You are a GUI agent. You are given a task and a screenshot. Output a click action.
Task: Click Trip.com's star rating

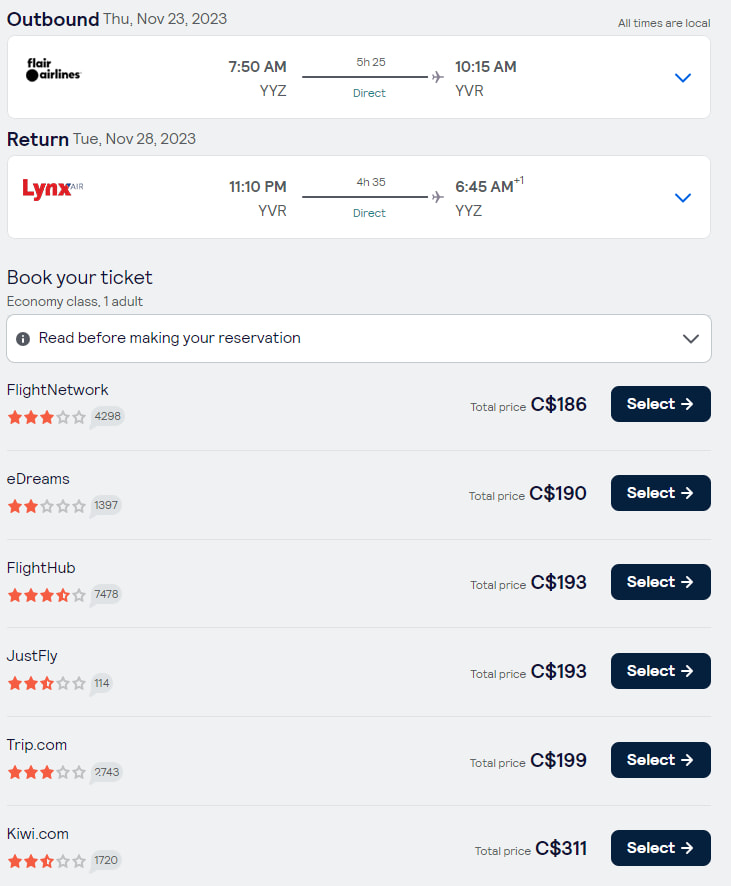pyautogui.click(x=45, y=773)
